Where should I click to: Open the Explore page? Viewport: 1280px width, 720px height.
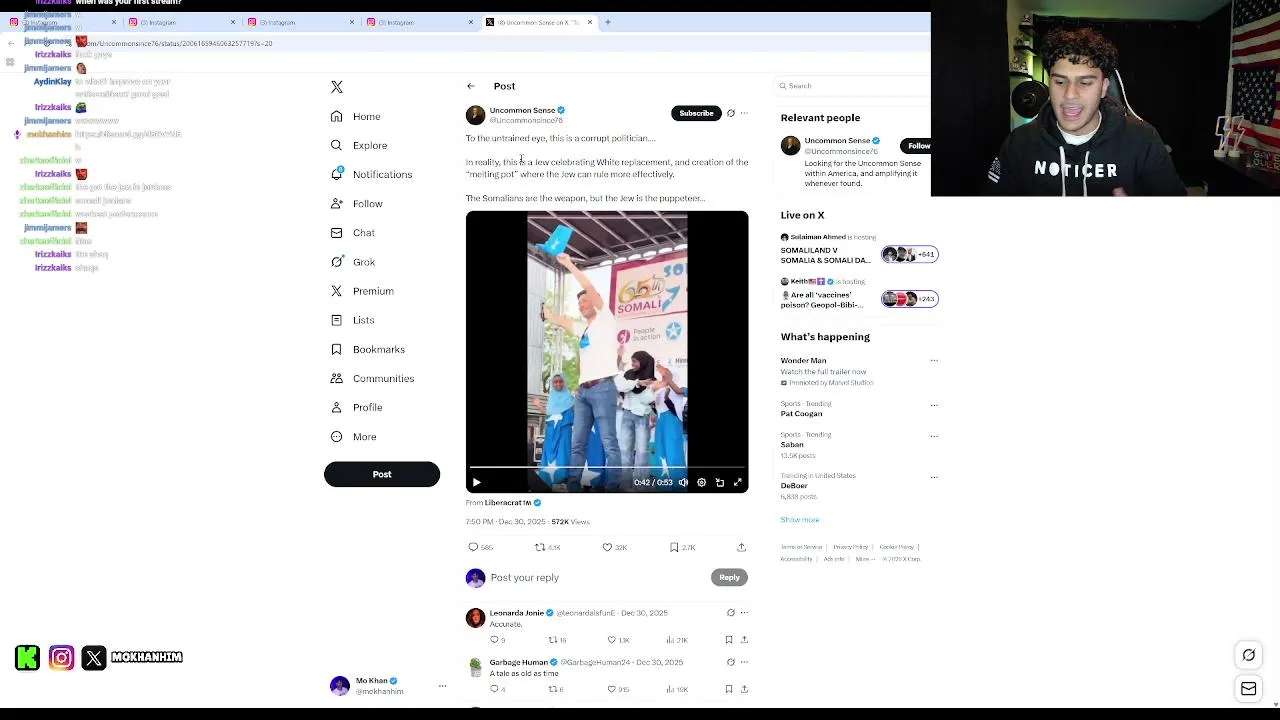pos(358,146)
